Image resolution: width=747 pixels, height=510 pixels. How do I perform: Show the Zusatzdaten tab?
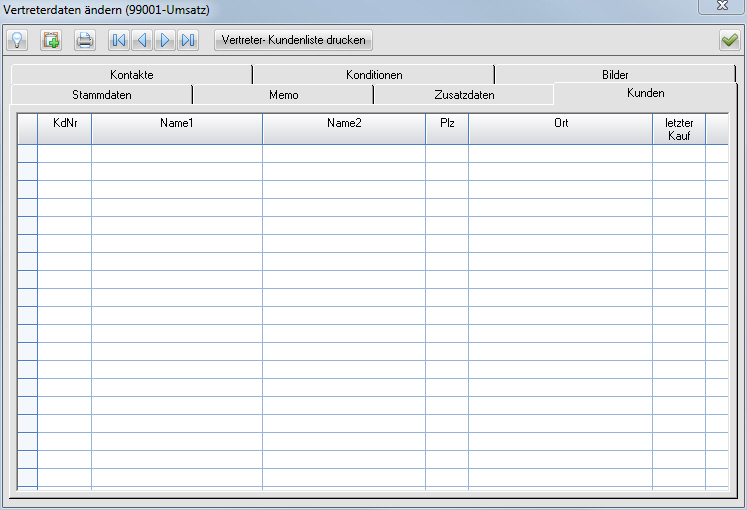click(464, 95)
